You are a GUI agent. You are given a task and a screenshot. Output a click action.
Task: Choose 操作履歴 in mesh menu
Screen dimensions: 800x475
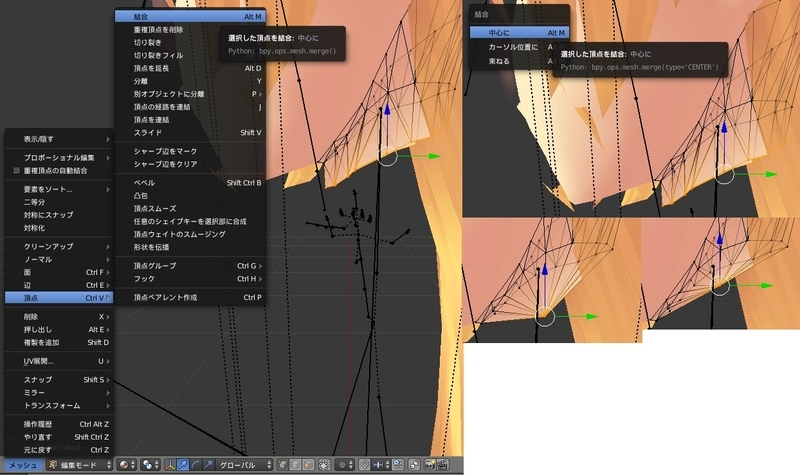click(59, 424)
